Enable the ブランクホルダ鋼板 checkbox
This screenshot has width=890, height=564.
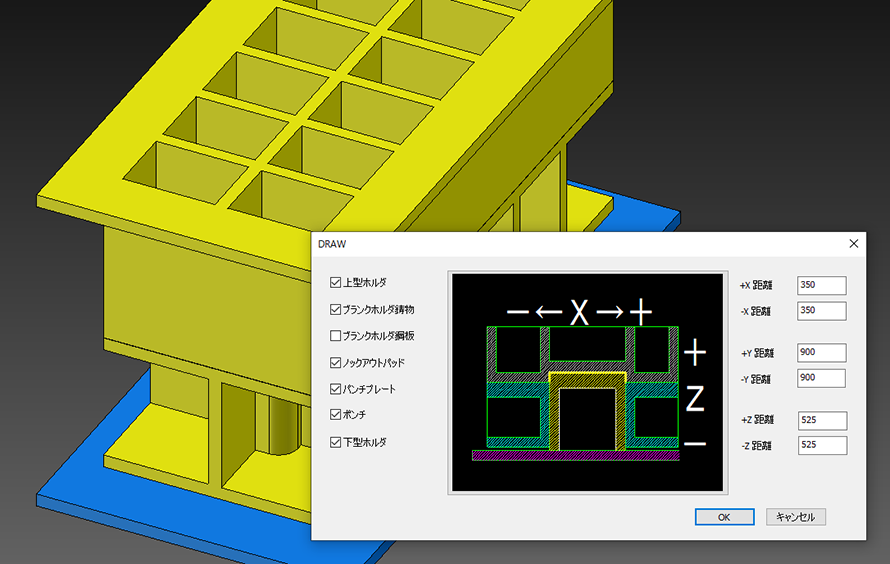coord(336,336)
